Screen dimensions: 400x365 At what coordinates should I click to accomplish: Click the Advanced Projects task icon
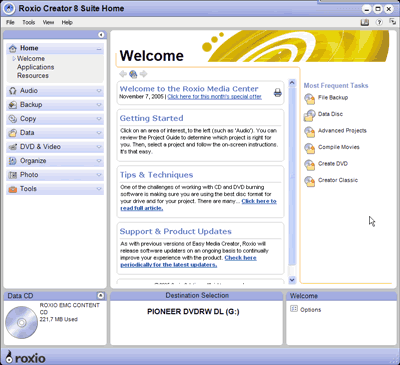pos(310,132)
